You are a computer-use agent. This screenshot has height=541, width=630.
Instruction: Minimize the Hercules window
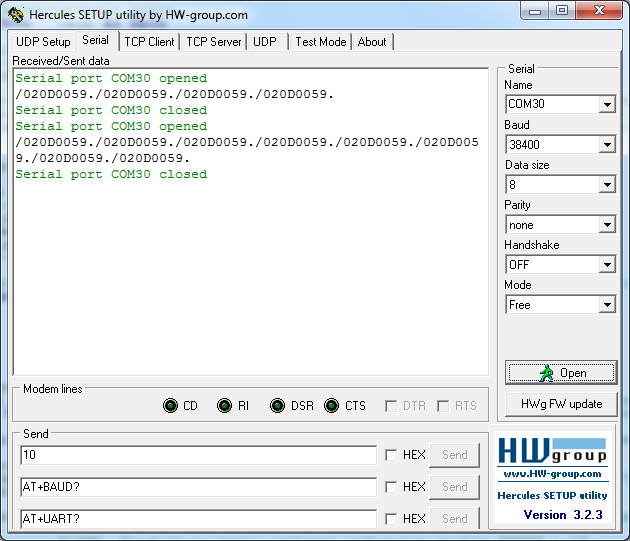point(535,11)
